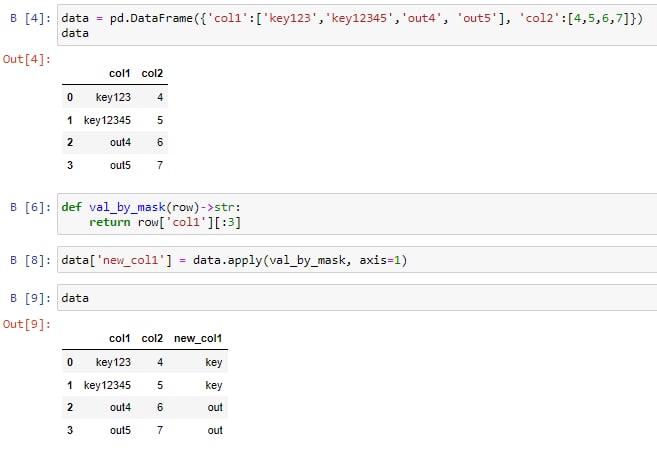Screen dimensions: 657x449
Task: Click the code cell creating pd.DataFrame
Action: [x=357, y=25]
